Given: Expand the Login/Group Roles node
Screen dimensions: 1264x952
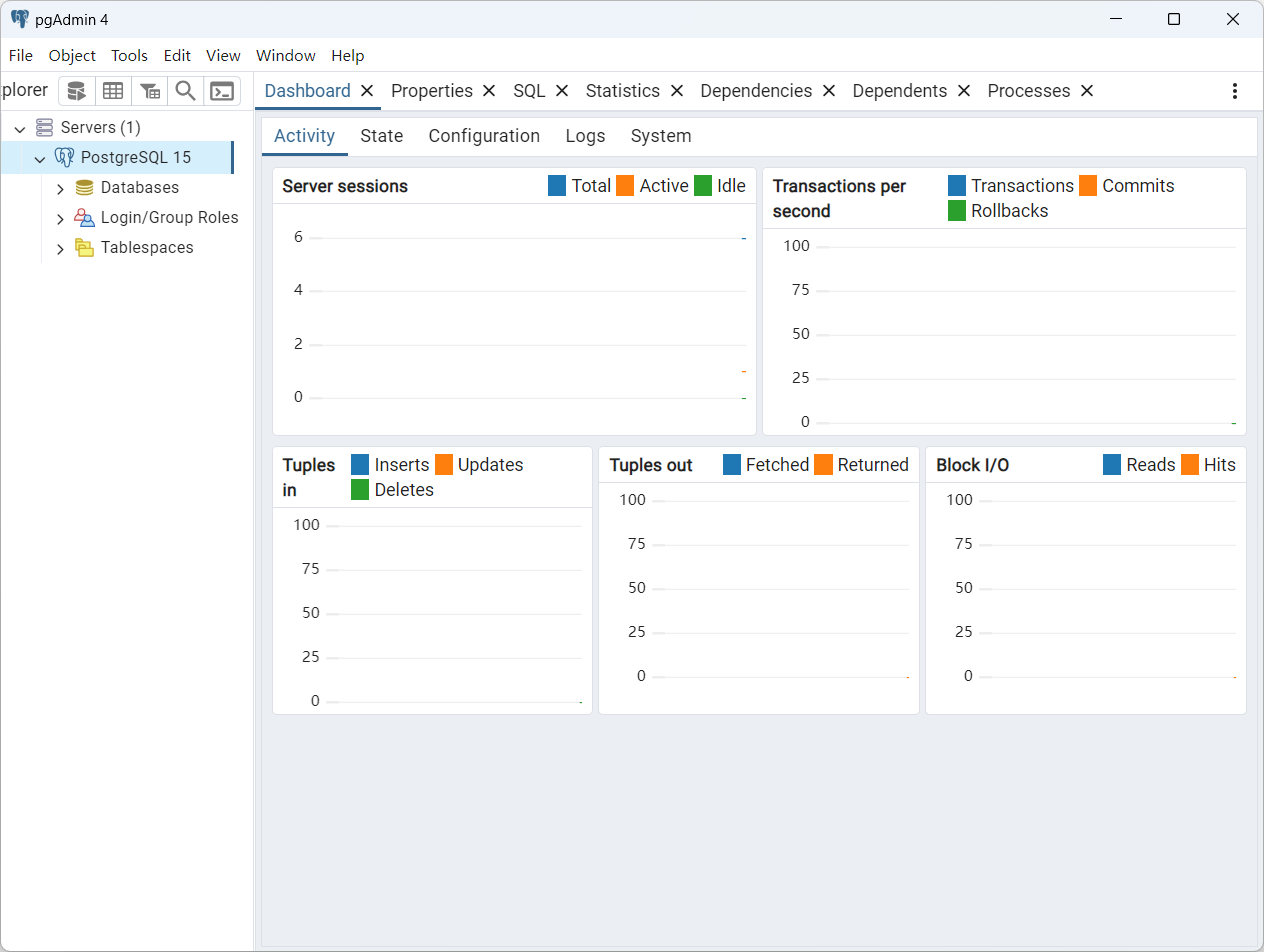Looking at the screenshot, I should click(60, 218).
